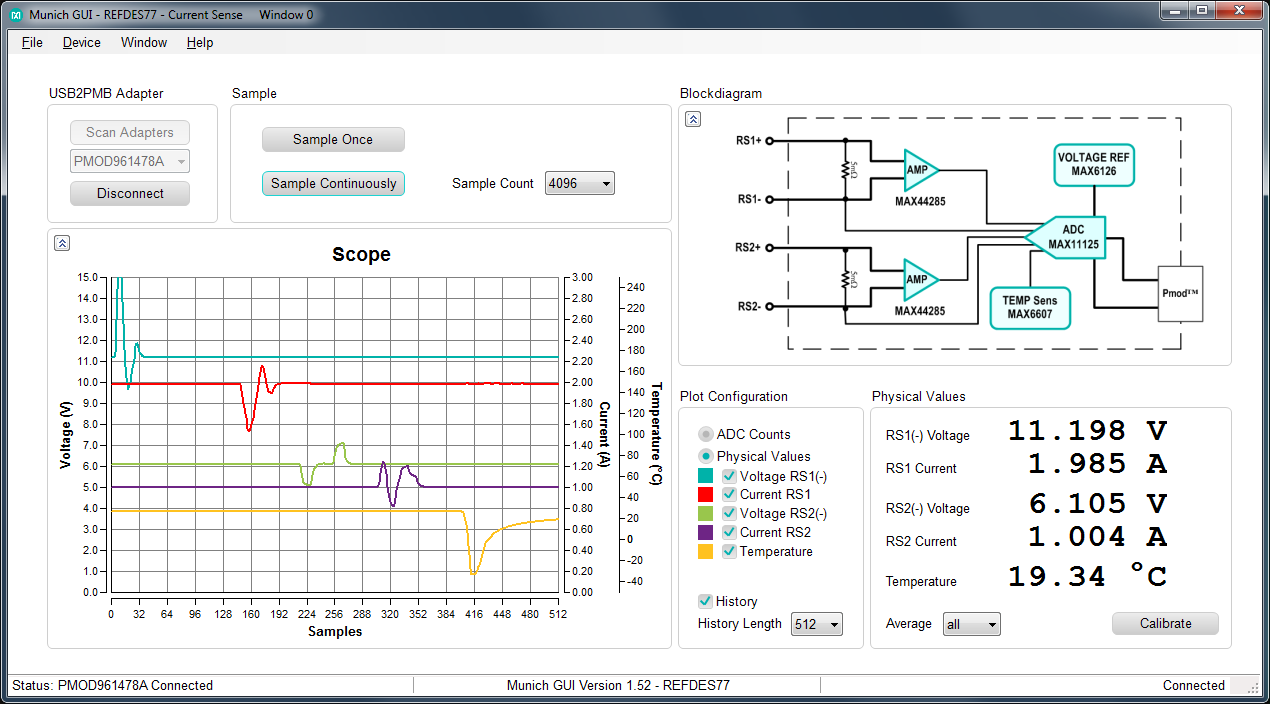
Task: Click Munich GUI Version 1.52 status text
Action: pyautogui.click(x=618, y=685)
